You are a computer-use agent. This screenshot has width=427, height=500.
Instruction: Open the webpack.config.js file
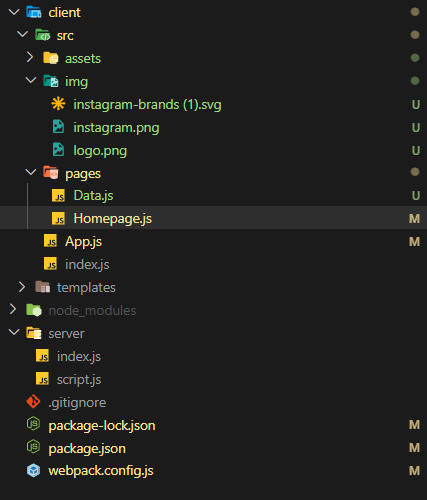[101, 471]
